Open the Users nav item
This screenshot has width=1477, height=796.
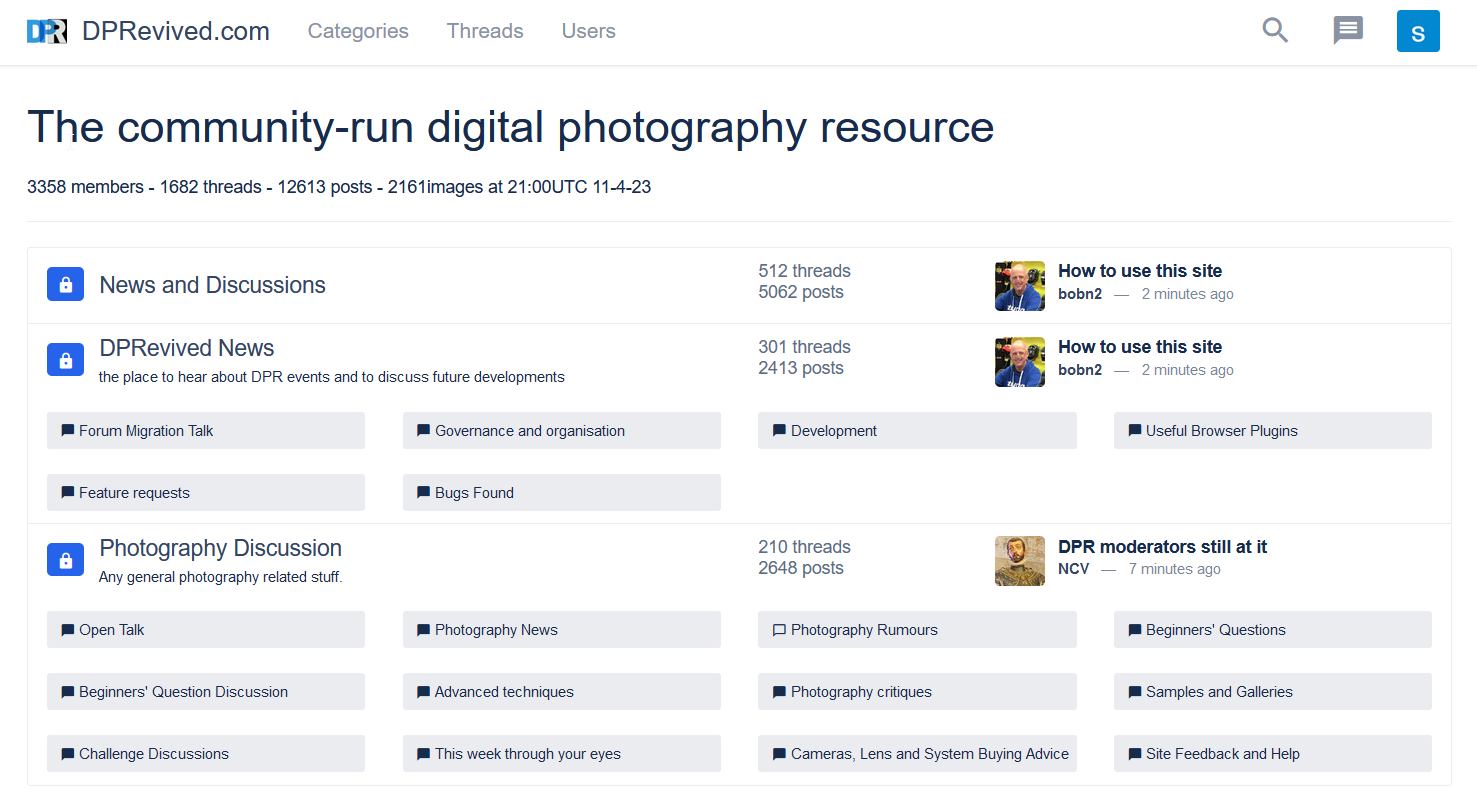(589, 31)
